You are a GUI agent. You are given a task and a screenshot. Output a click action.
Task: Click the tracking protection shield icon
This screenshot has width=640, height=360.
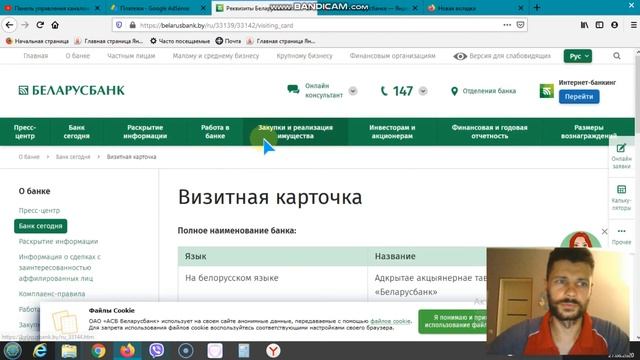119,25
